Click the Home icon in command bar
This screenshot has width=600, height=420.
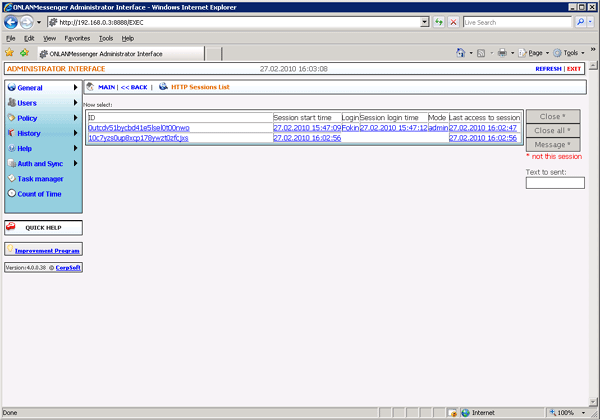(461, 52)
